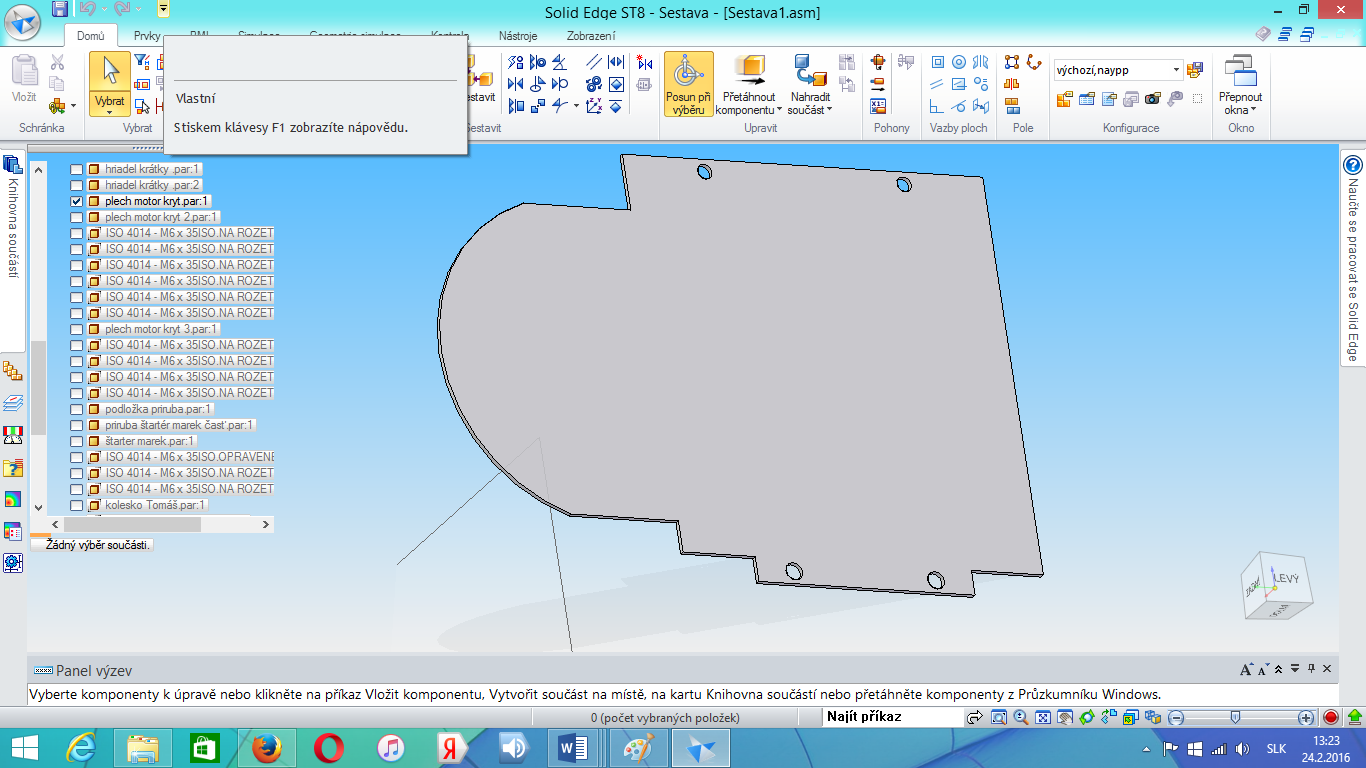Toggle checkbox for hriadel krátky .par:1
The height and width of the screenshot is (768, 1366).
77,169
